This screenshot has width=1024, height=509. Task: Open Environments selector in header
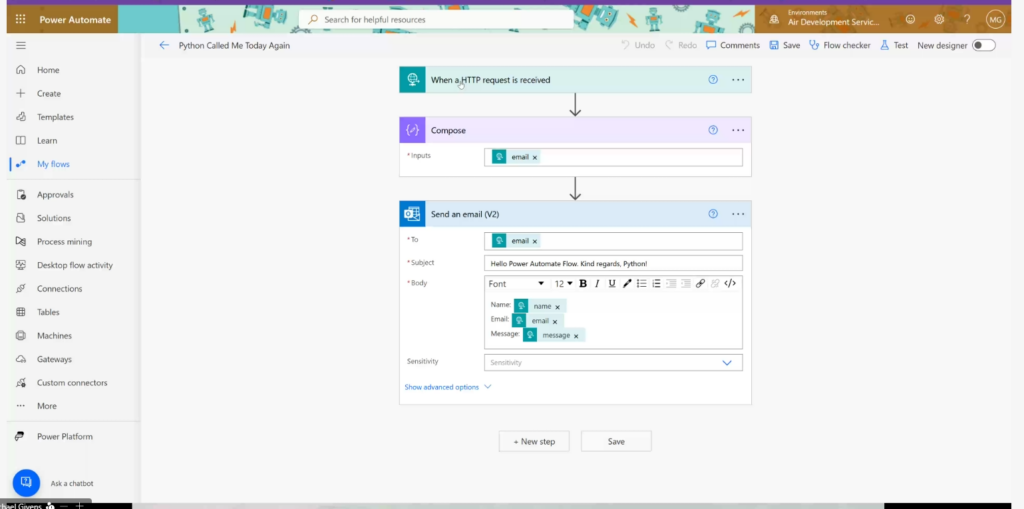(x=824, y=18)
